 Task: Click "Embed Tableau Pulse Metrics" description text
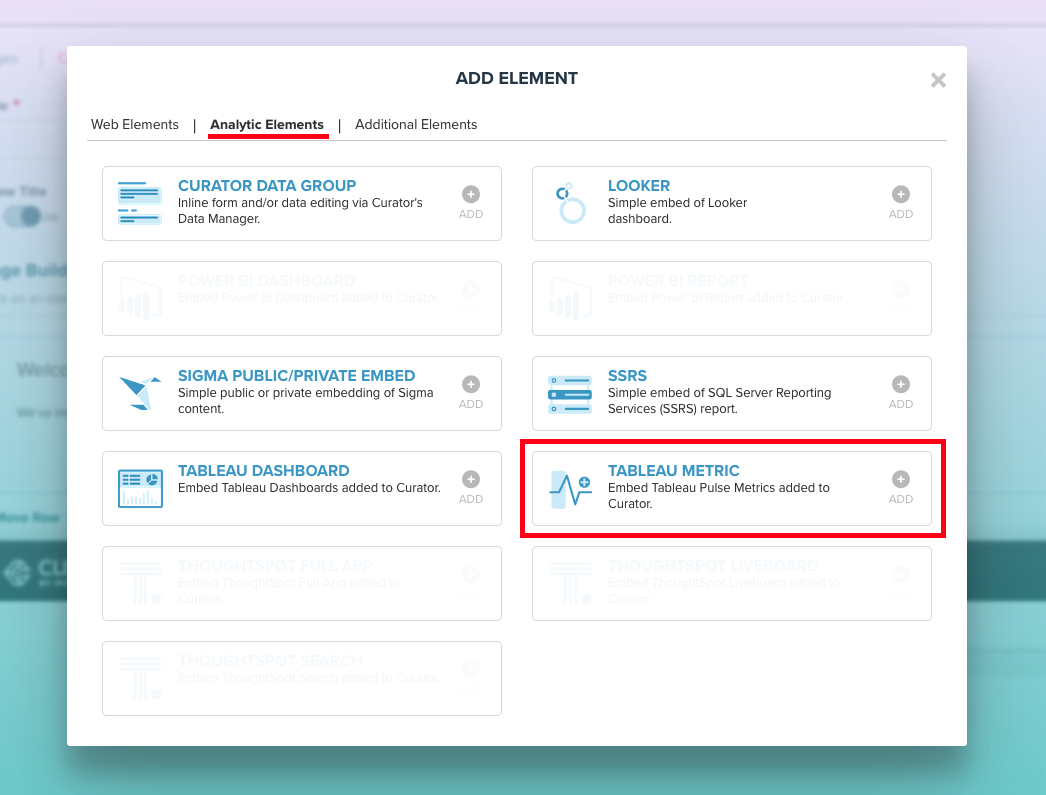click(718, 496)
